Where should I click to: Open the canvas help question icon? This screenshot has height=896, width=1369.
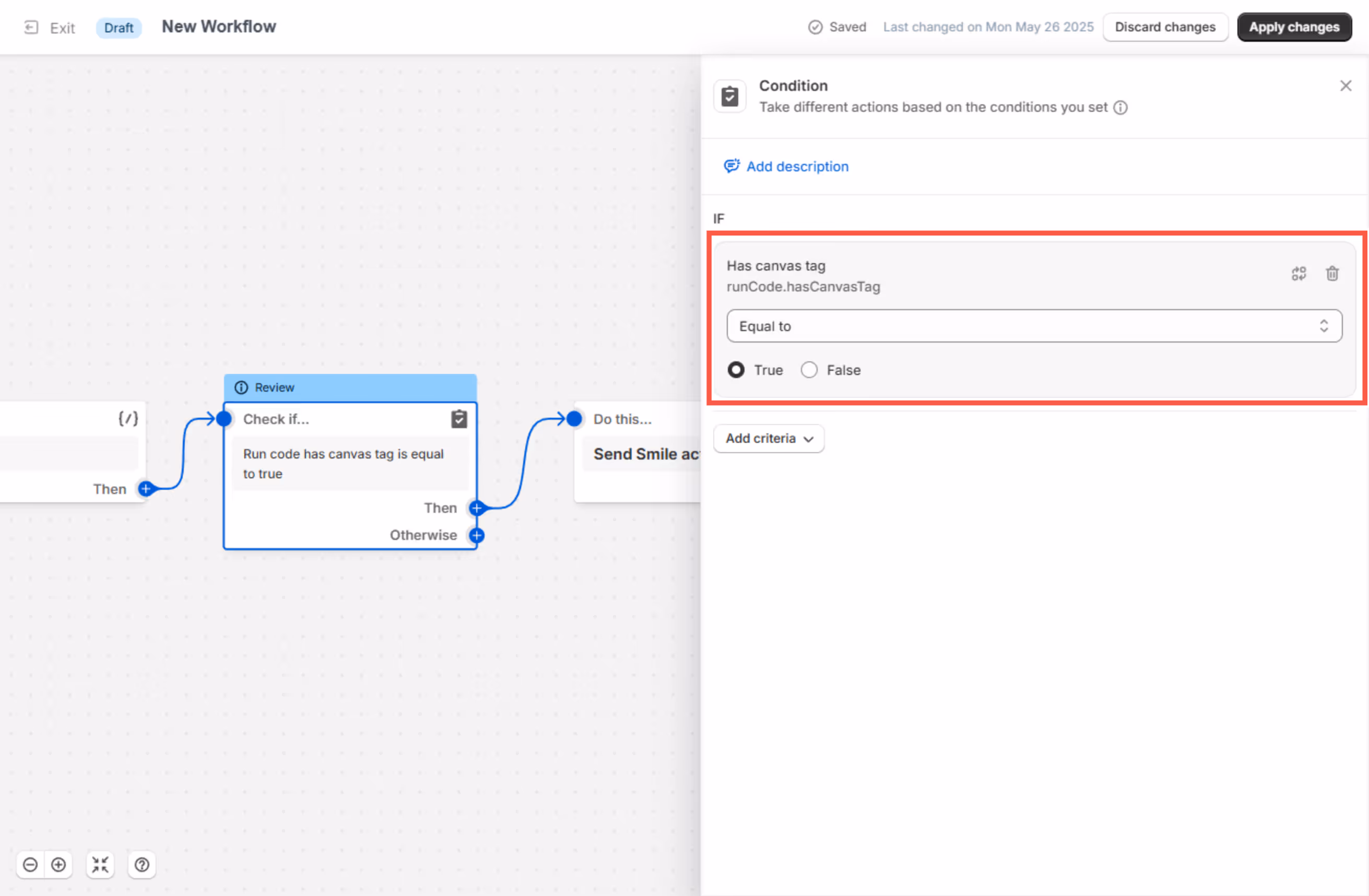pos(142,864)
